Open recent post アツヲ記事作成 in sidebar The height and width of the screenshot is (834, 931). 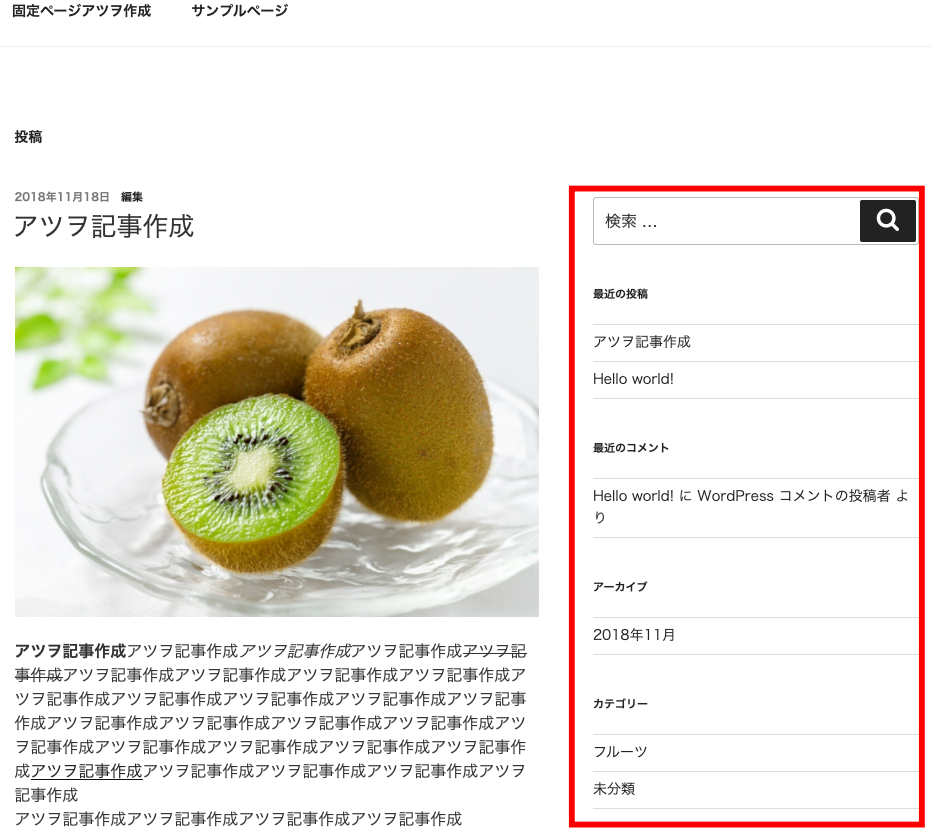click(x=641, y=342)
